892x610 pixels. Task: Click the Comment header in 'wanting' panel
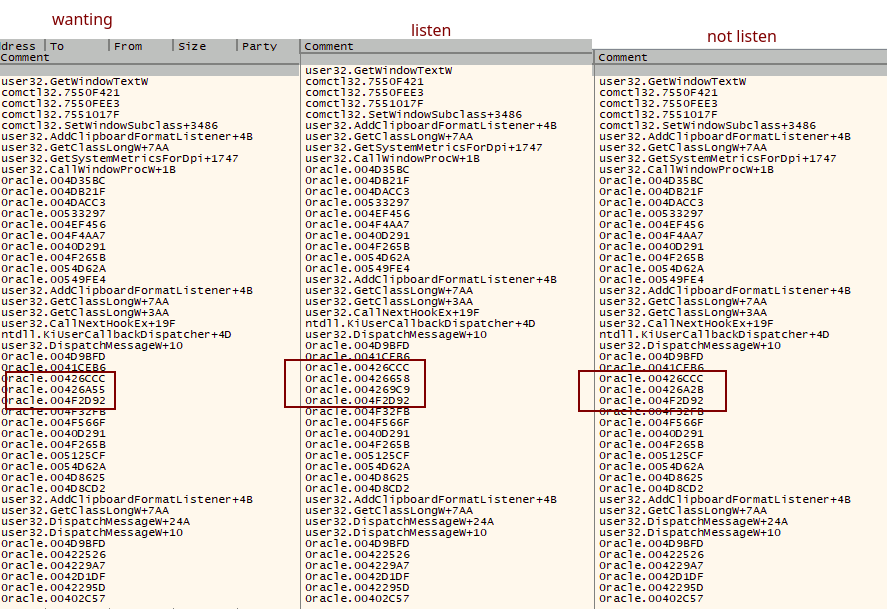[x=25, y=57]
